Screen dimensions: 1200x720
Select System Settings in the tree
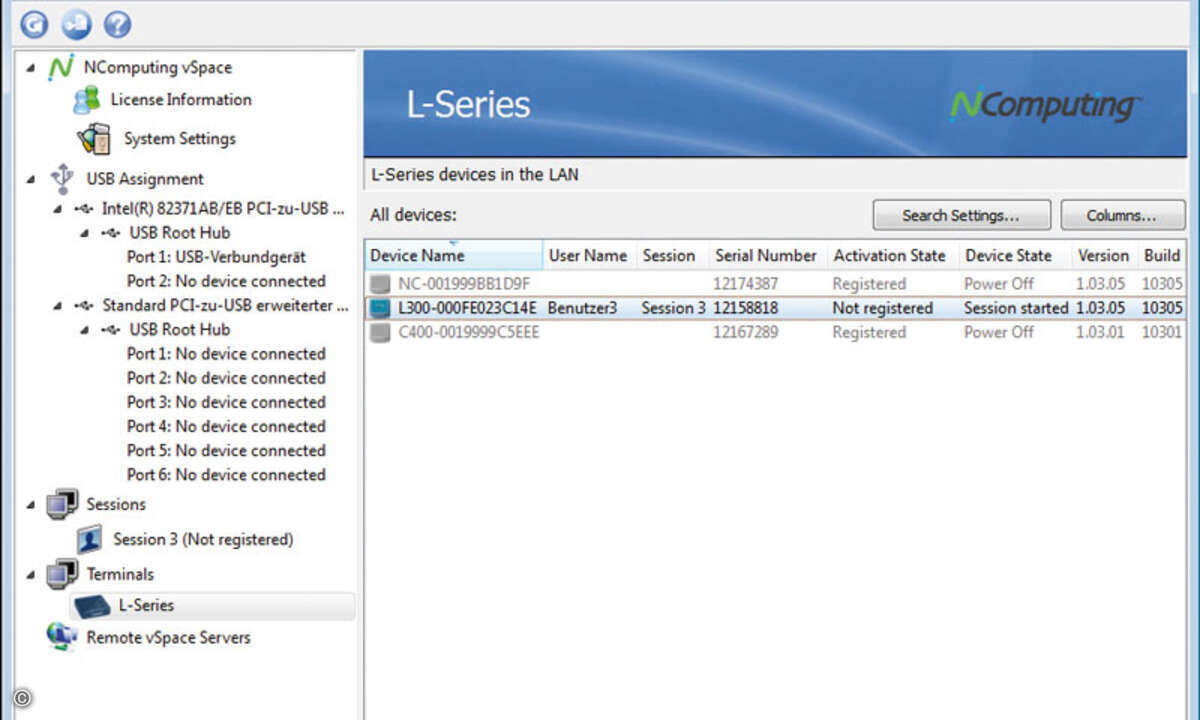pos(180,139)
